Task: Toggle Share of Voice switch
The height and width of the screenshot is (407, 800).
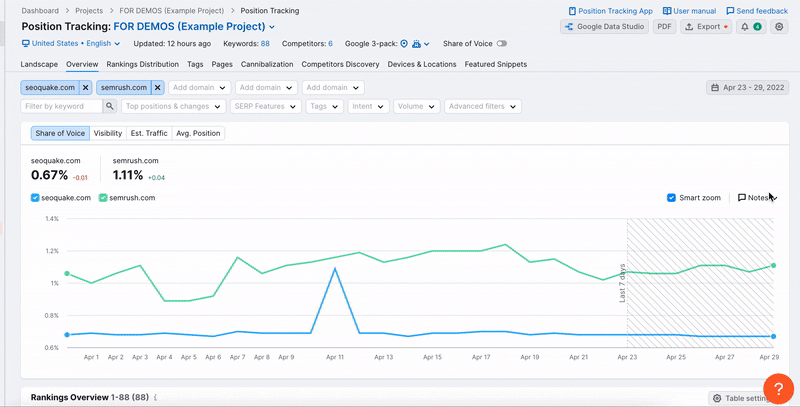Action: coord(501,44)
